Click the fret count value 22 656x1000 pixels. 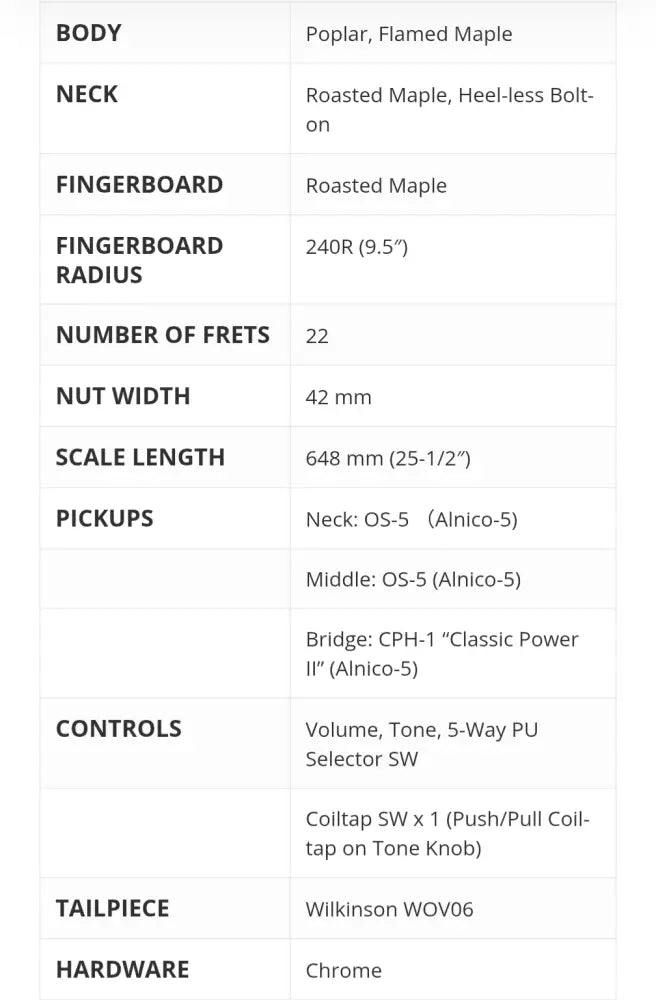click(317, 336)
